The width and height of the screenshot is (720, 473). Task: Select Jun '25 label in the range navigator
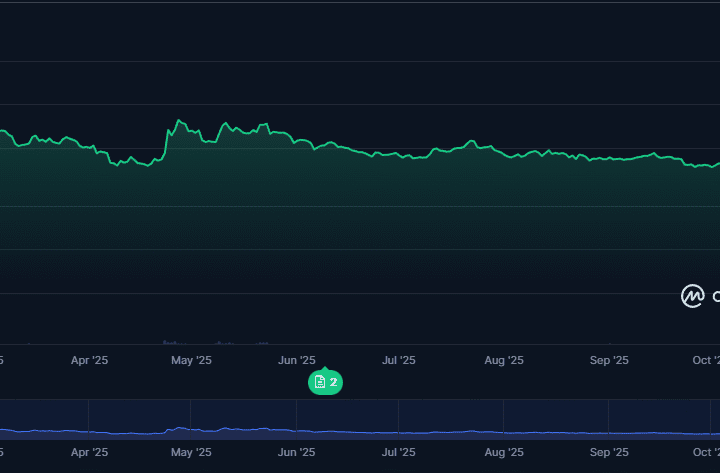tap(297, 452)
